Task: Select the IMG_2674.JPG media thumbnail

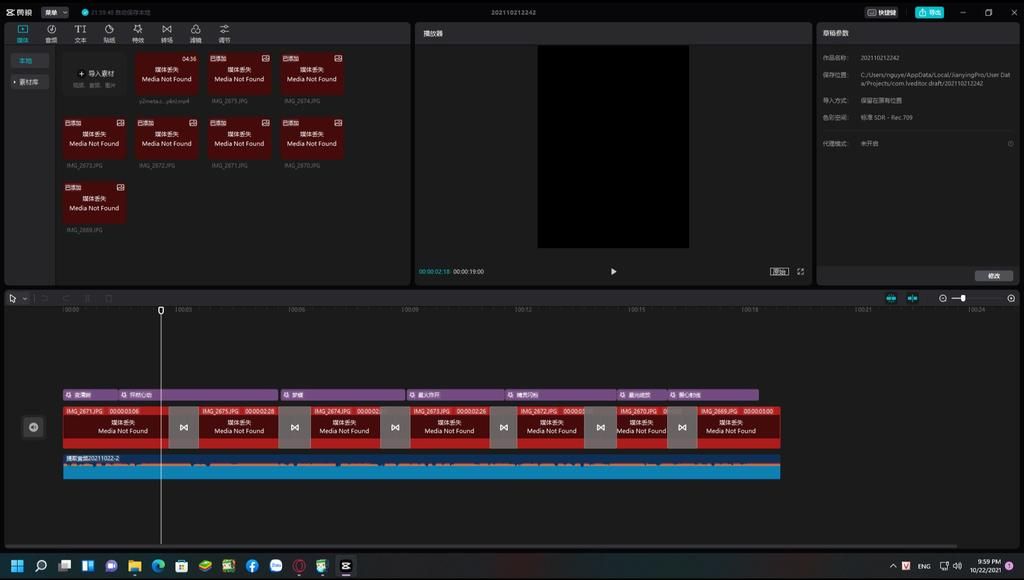Action: tap(312, 74)
